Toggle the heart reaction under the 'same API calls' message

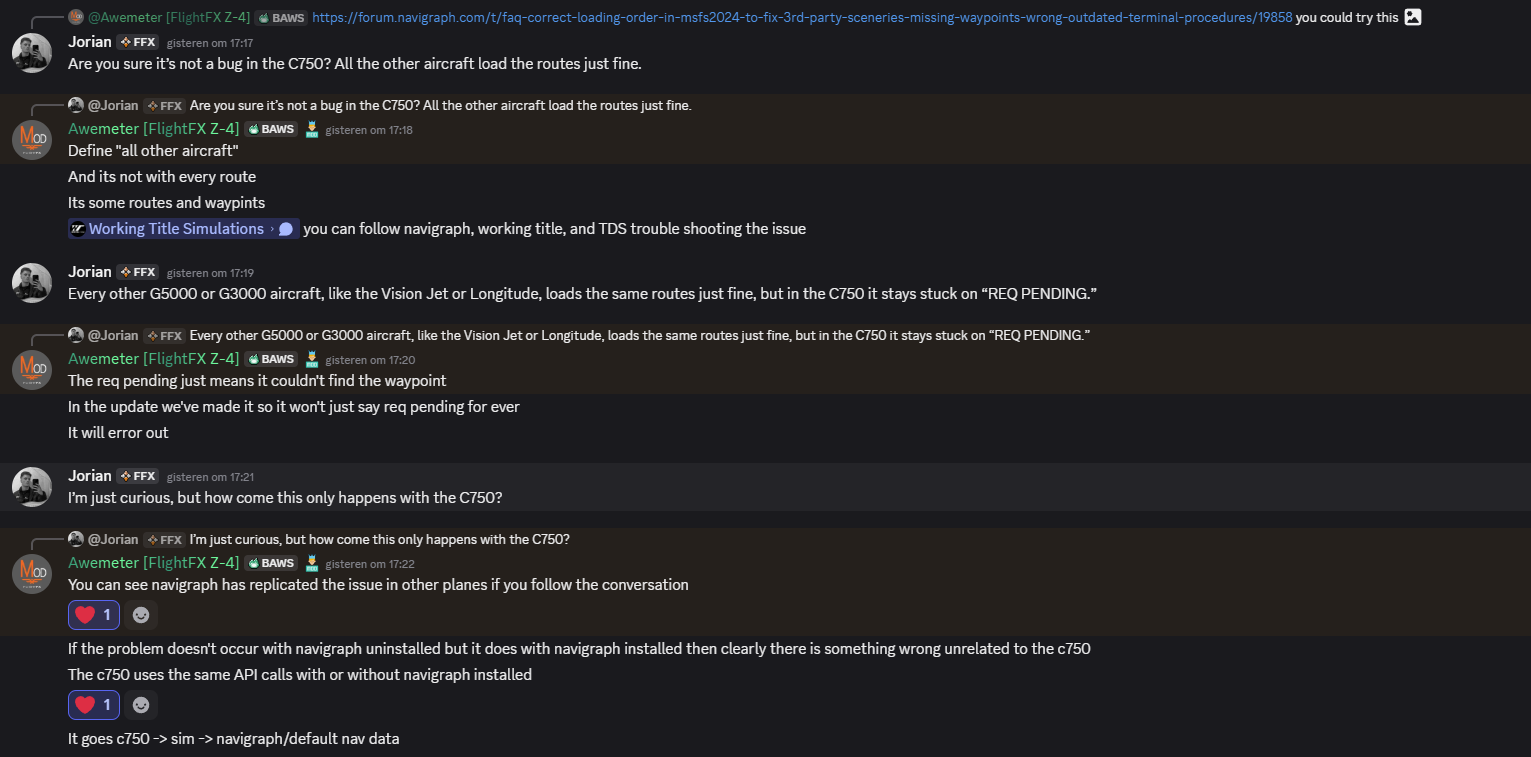(x=94, y=705)
